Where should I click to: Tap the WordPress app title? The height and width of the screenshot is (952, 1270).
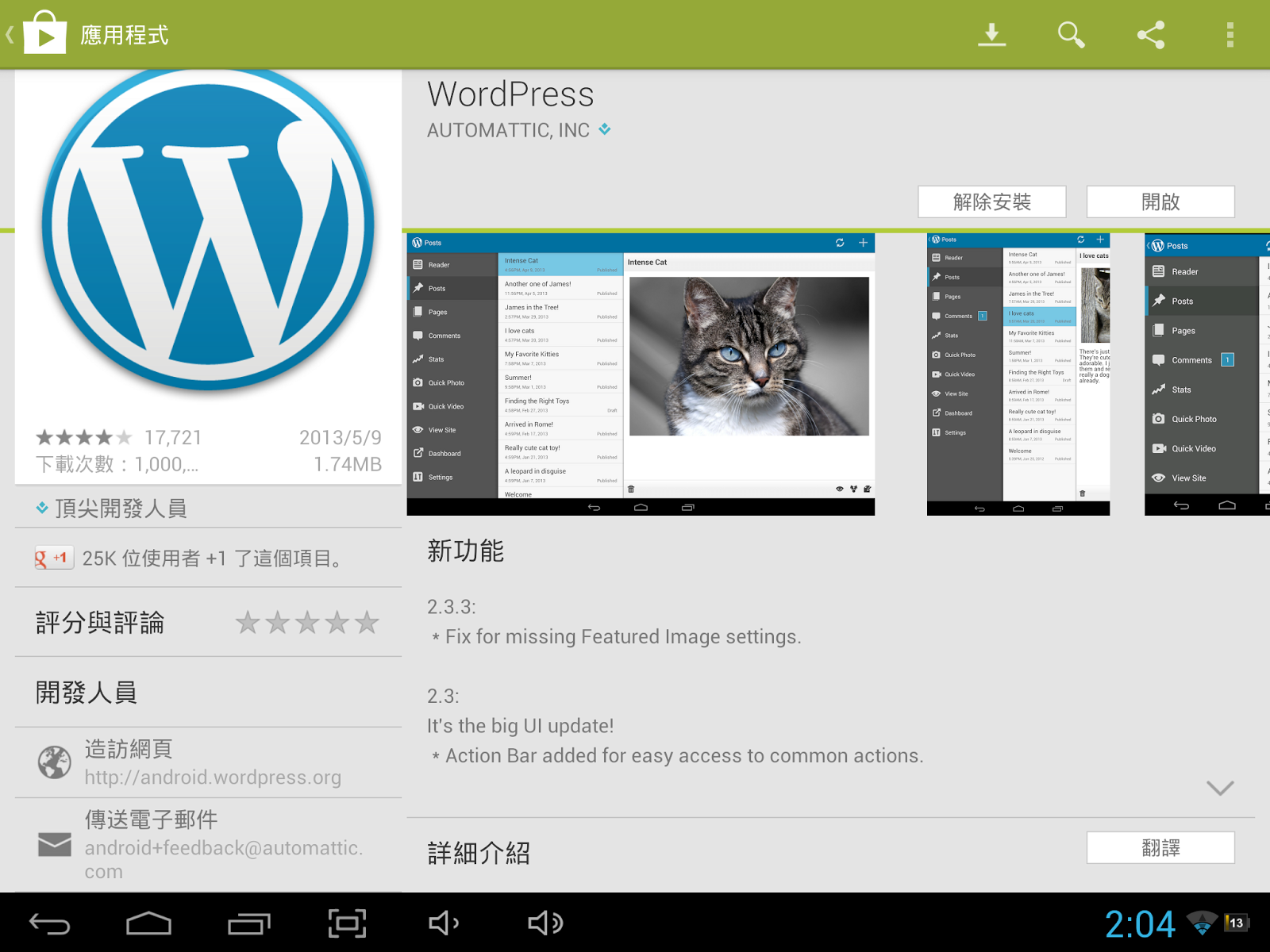tap(510, 94)
